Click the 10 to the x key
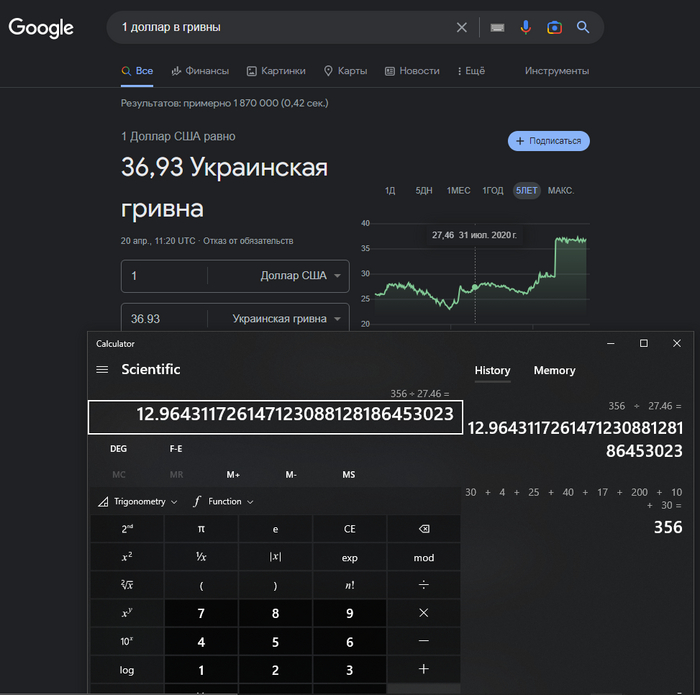Viewport: 700px width, 695px height. (127, 641)
